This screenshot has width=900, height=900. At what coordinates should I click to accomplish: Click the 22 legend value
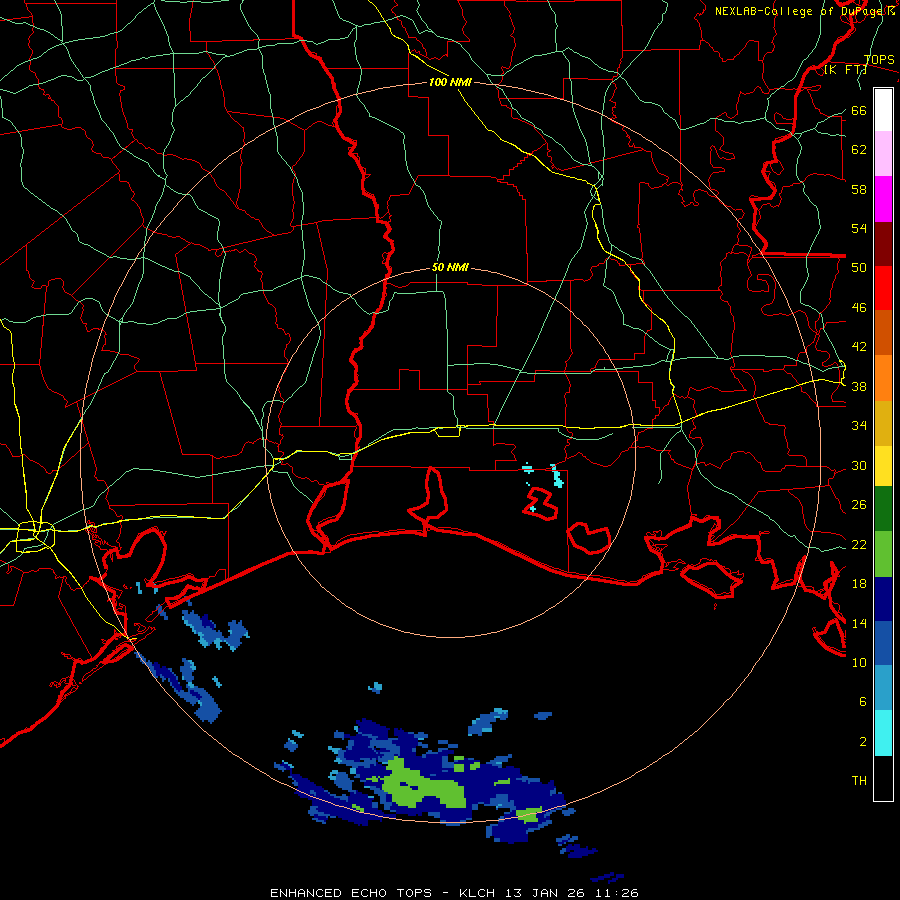pos(859,544)
